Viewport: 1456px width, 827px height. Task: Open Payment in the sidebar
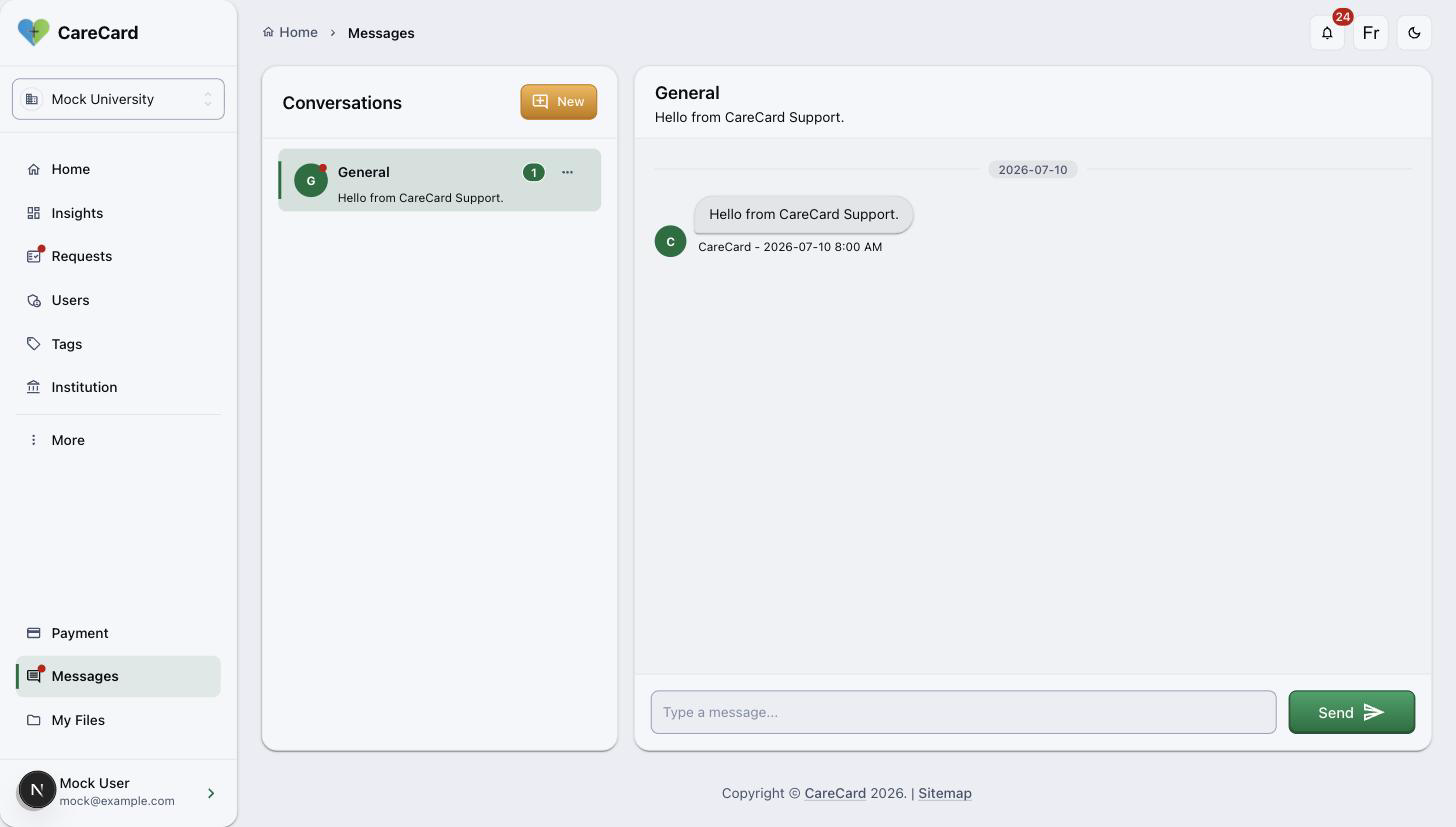(118, 633)
